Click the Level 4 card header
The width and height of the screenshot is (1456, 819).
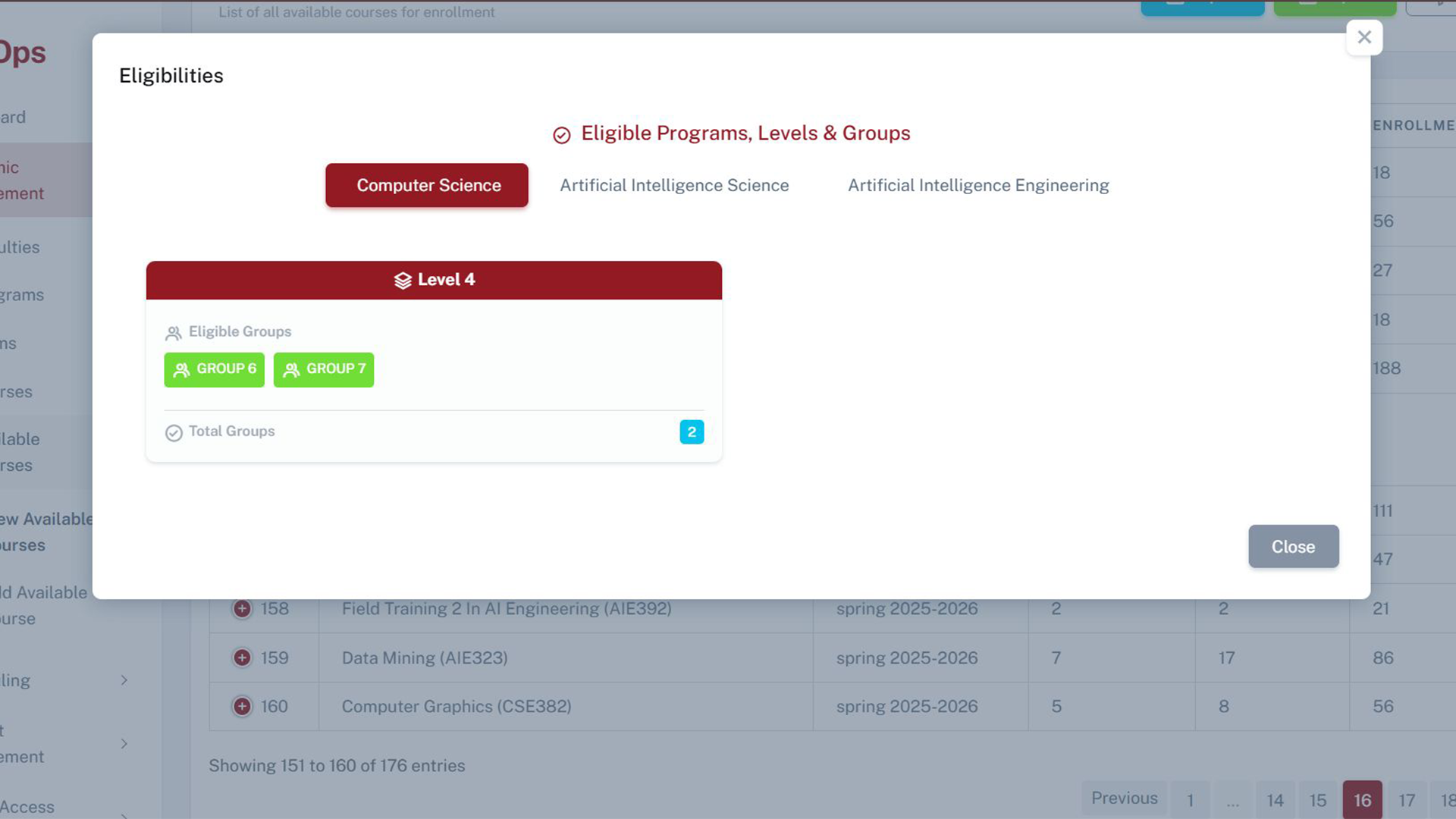[x=434, y=280]
